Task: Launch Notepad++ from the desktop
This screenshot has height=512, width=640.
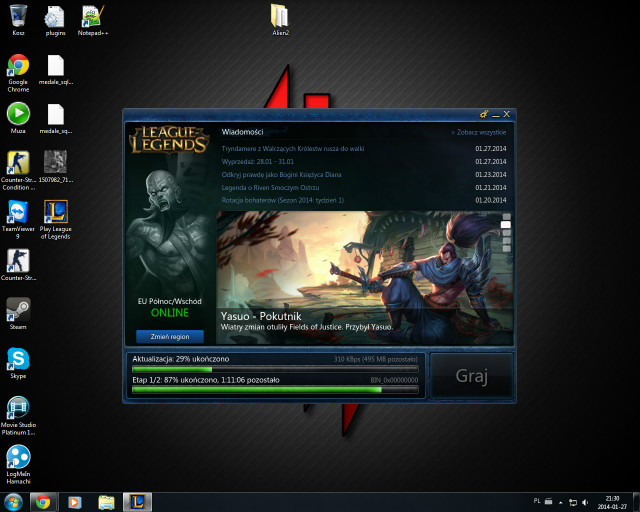Action: tap(93, 19)
